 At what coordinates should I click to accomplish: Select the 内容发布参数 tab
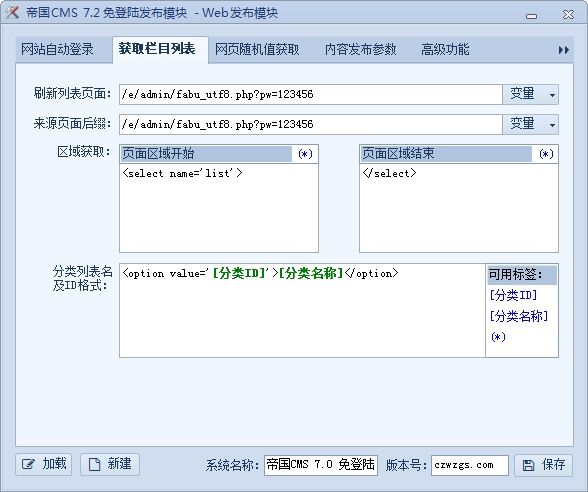click(360, 50)
